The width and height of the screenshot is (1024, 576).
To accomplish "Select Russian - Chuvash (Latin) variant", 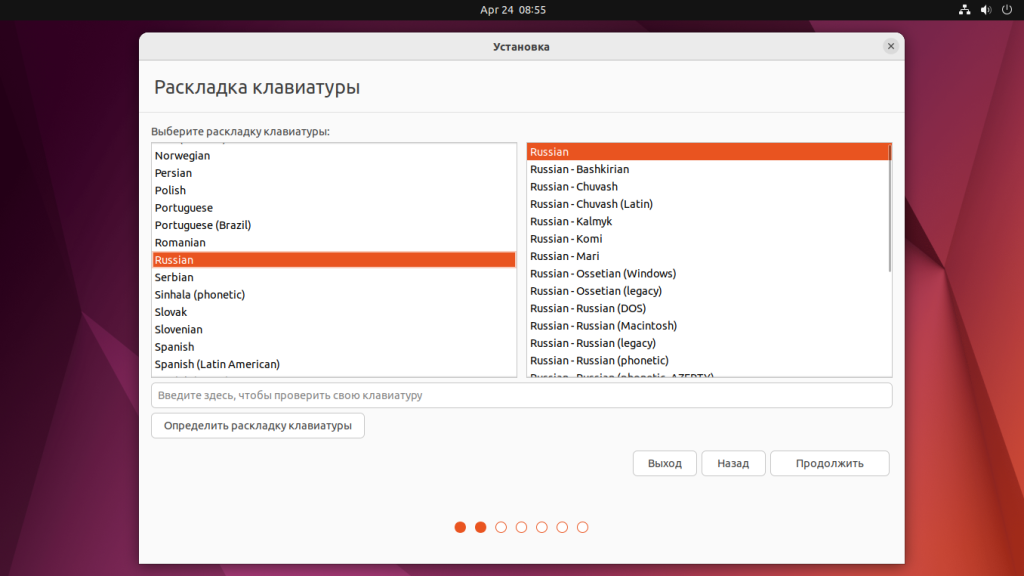I will pos(591,204).
